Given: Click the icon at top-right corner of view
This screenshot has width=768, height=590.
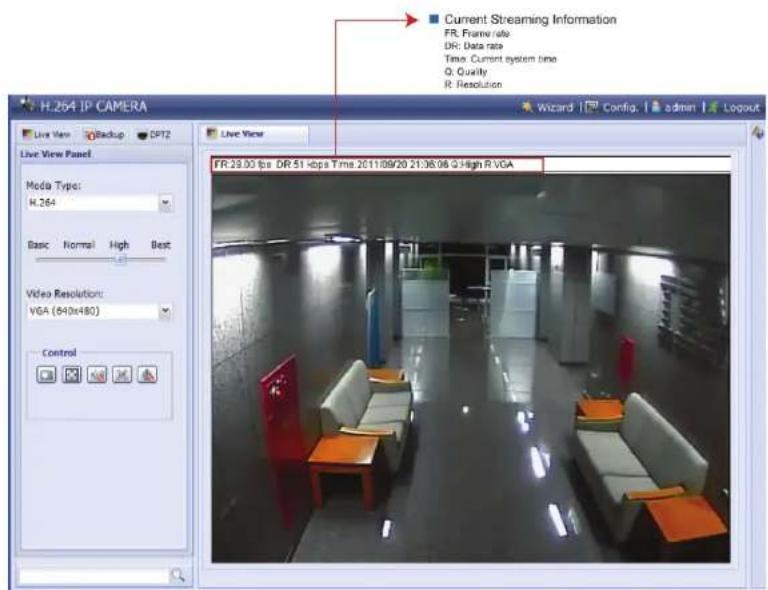Looking at the screenshot, I should tap(757, 132).
